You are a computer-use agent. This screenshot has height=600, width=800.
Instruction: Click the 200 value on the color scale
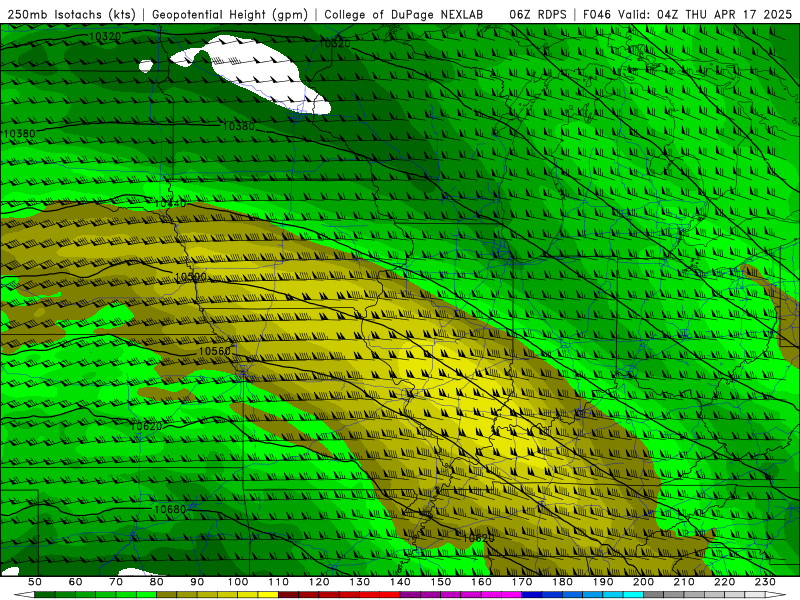(643, 582)
